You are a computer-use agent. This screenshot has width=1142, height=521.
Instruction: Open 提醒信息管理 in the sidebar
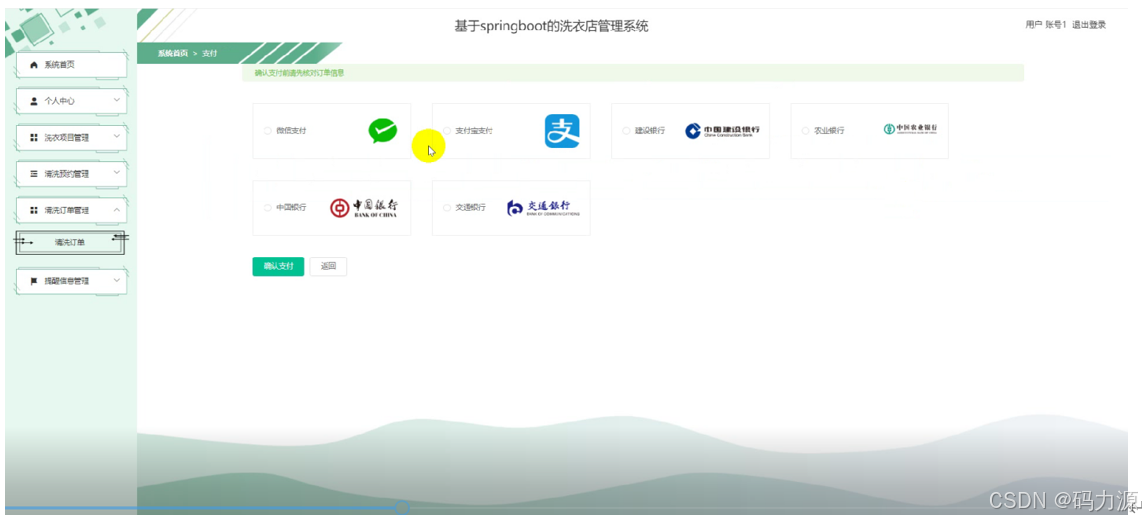pyautogui.click(x=71, y=281)
